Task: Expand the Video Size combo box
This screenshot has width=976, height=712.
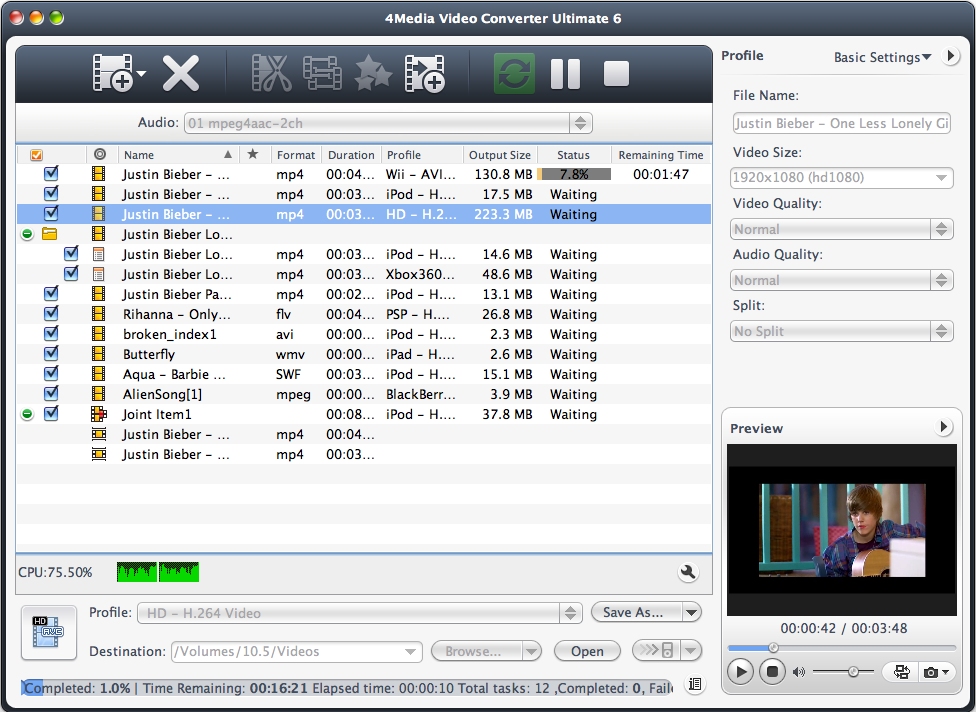Action: click(x=942, y=178)
